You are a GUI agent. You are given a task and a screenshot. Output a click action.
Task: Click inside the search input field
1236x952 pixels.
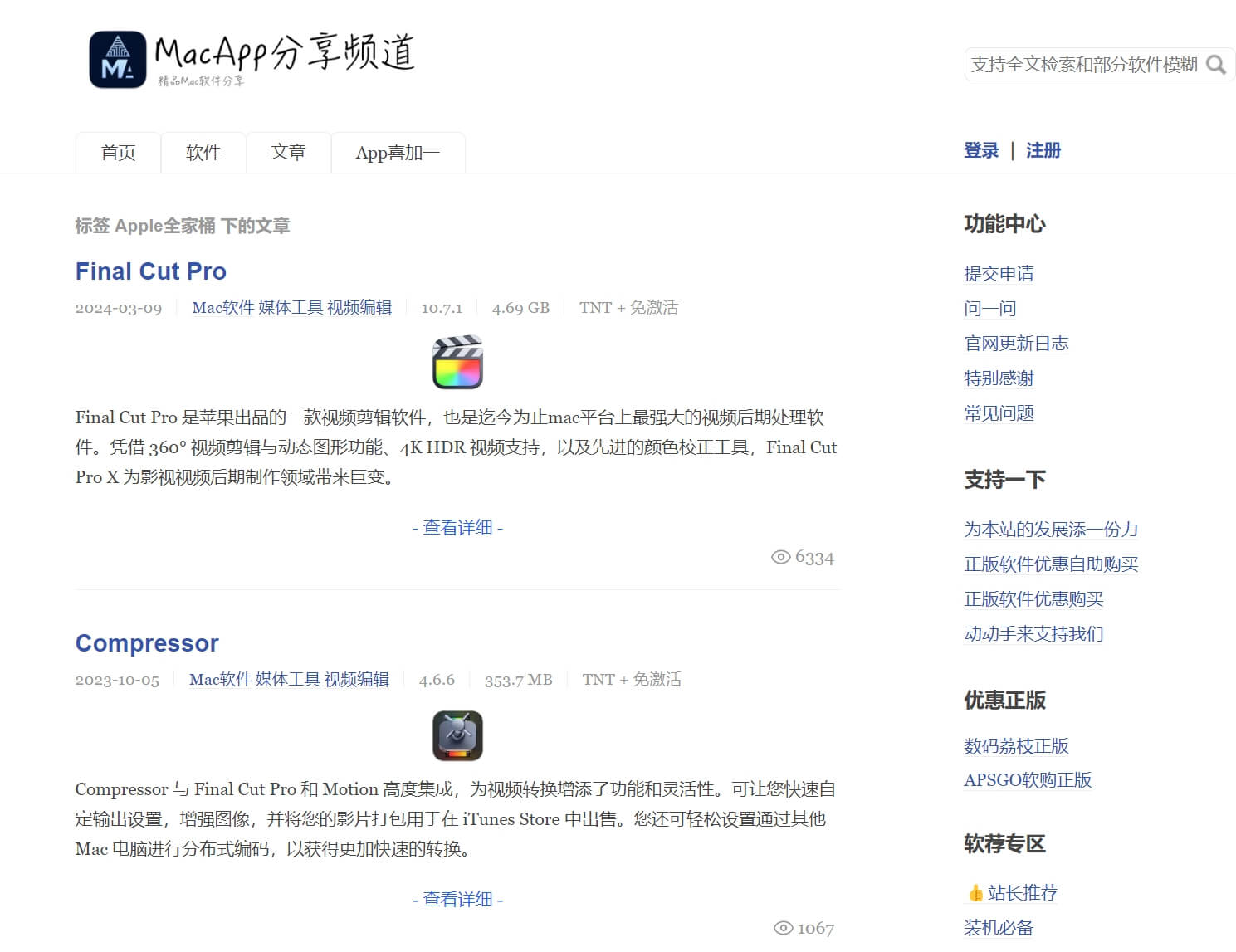[1079, 64]
